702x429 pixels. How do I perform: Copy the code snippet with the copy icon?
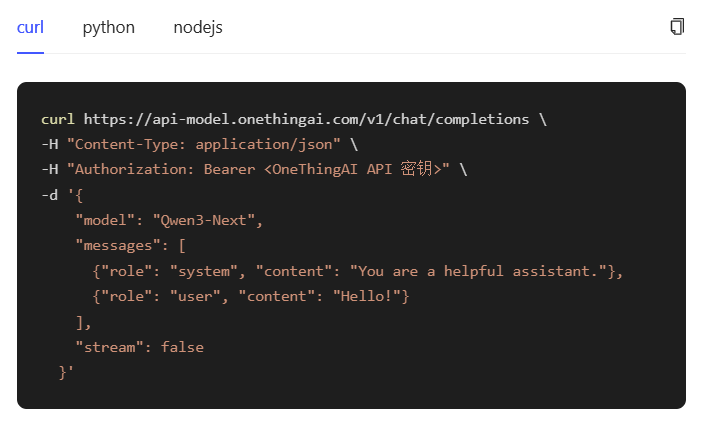point(677,27)
